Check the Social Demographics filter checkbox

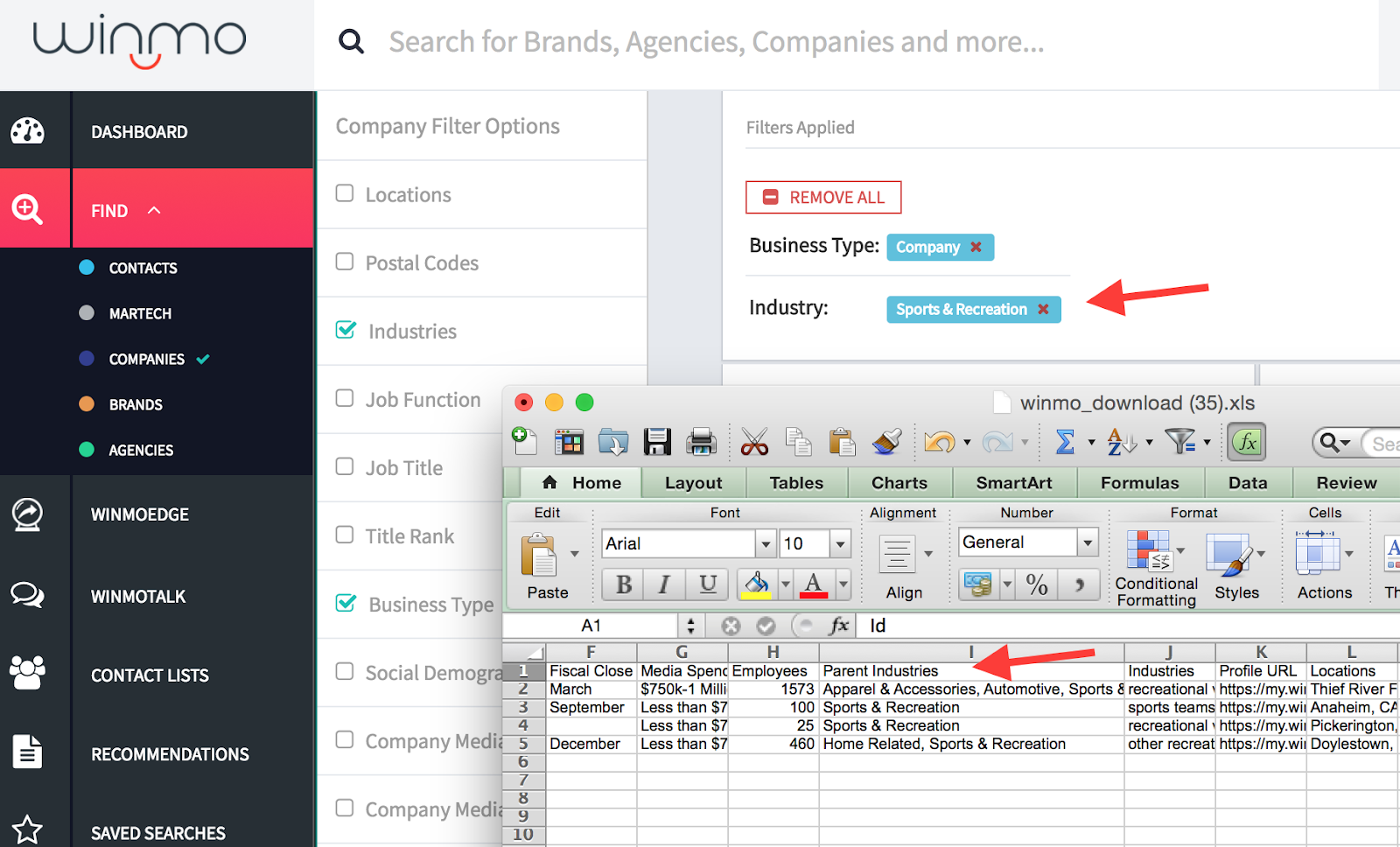pyautogui.click(x=345, y=670)
